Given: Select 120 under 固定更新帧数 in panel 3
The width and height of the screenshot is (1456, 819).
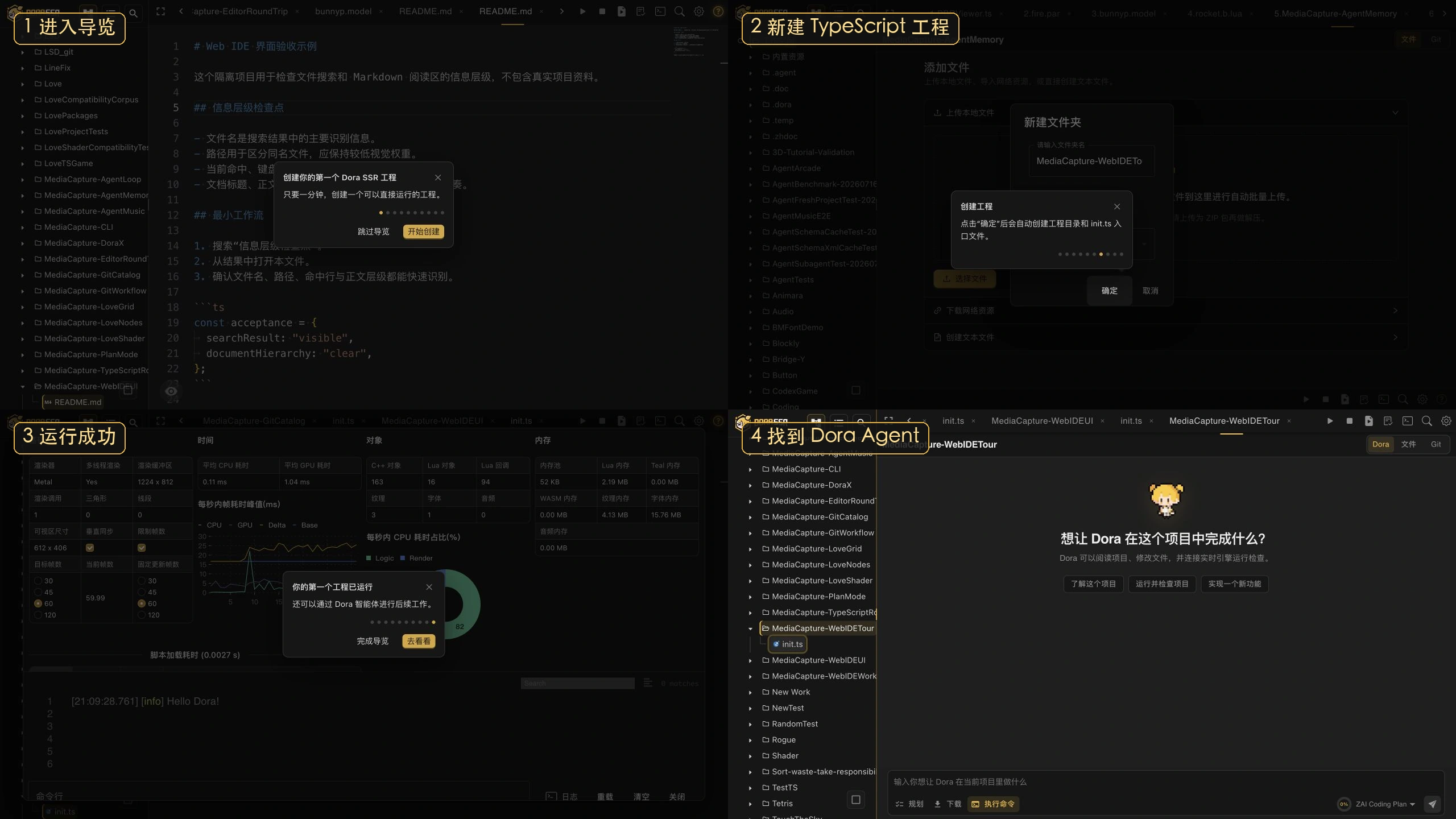Looking at the screenshot, I should click(x=142, y=615).
